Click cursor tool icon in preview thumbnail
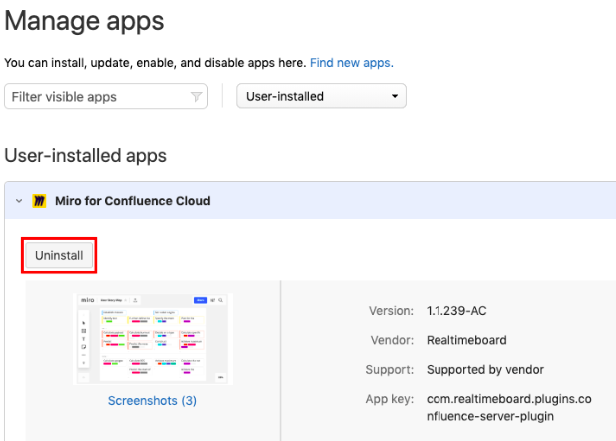The width and height of the screenshot is (616, 441). coord(84,322)
